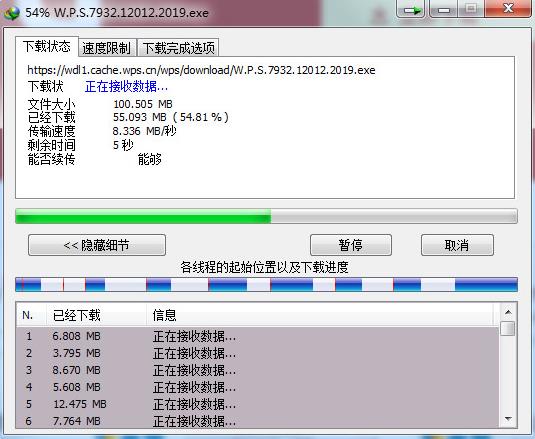Click the << 隐藏细节 button

[x=97, y=245]
